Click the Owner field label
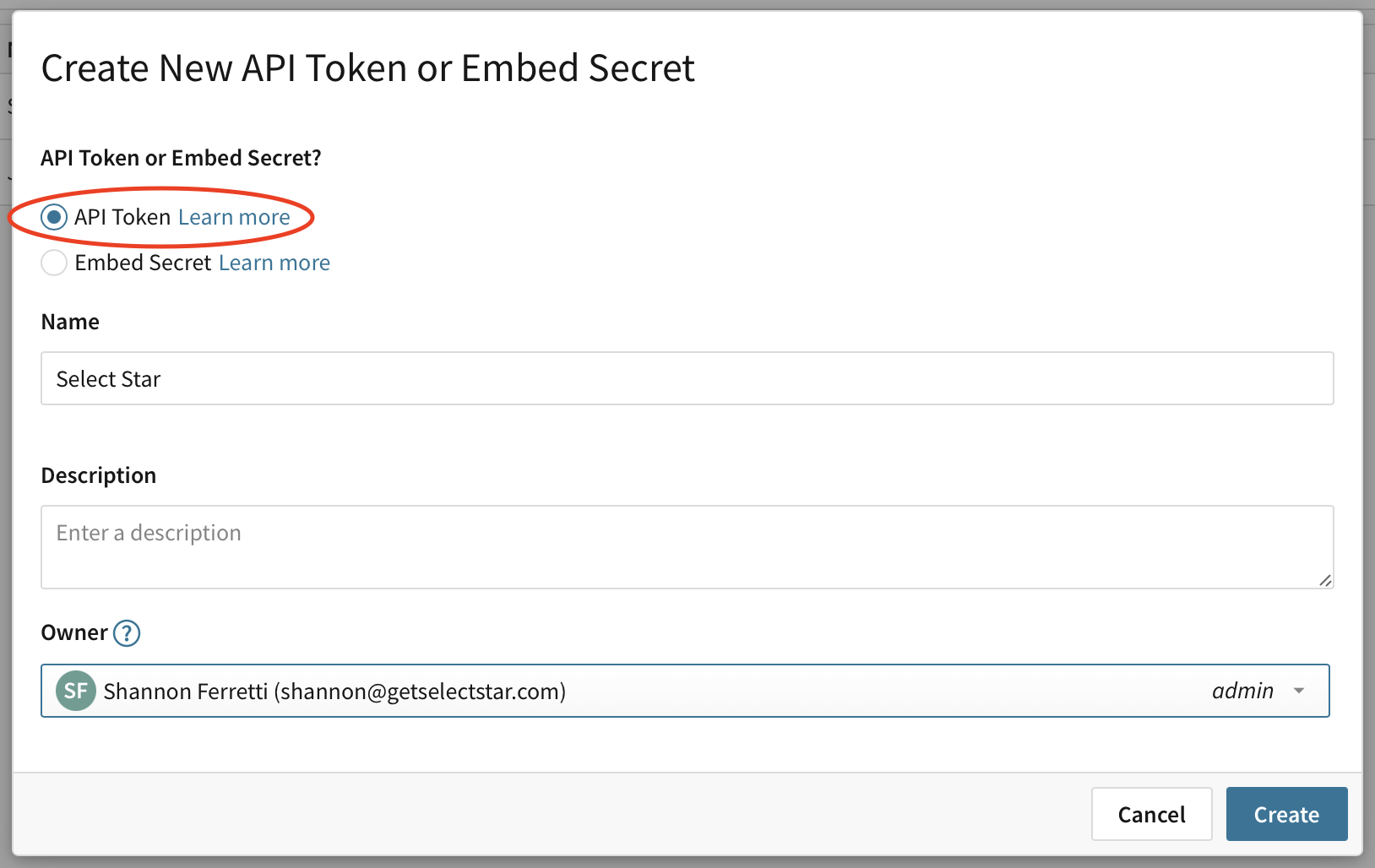The width and height of the screenshot is (1375, 868). click(x=74, y=632)
